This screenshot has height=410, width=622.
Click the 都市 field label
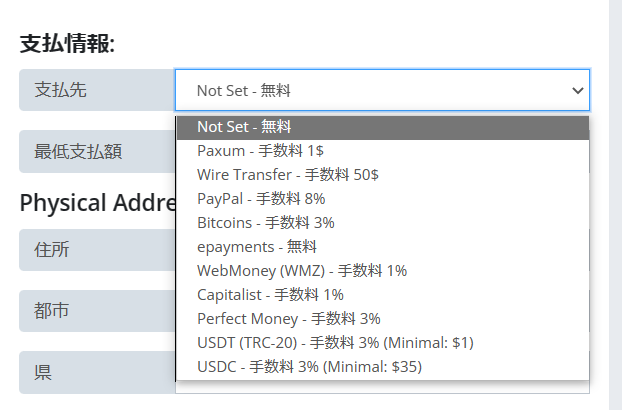click(52, 311)
